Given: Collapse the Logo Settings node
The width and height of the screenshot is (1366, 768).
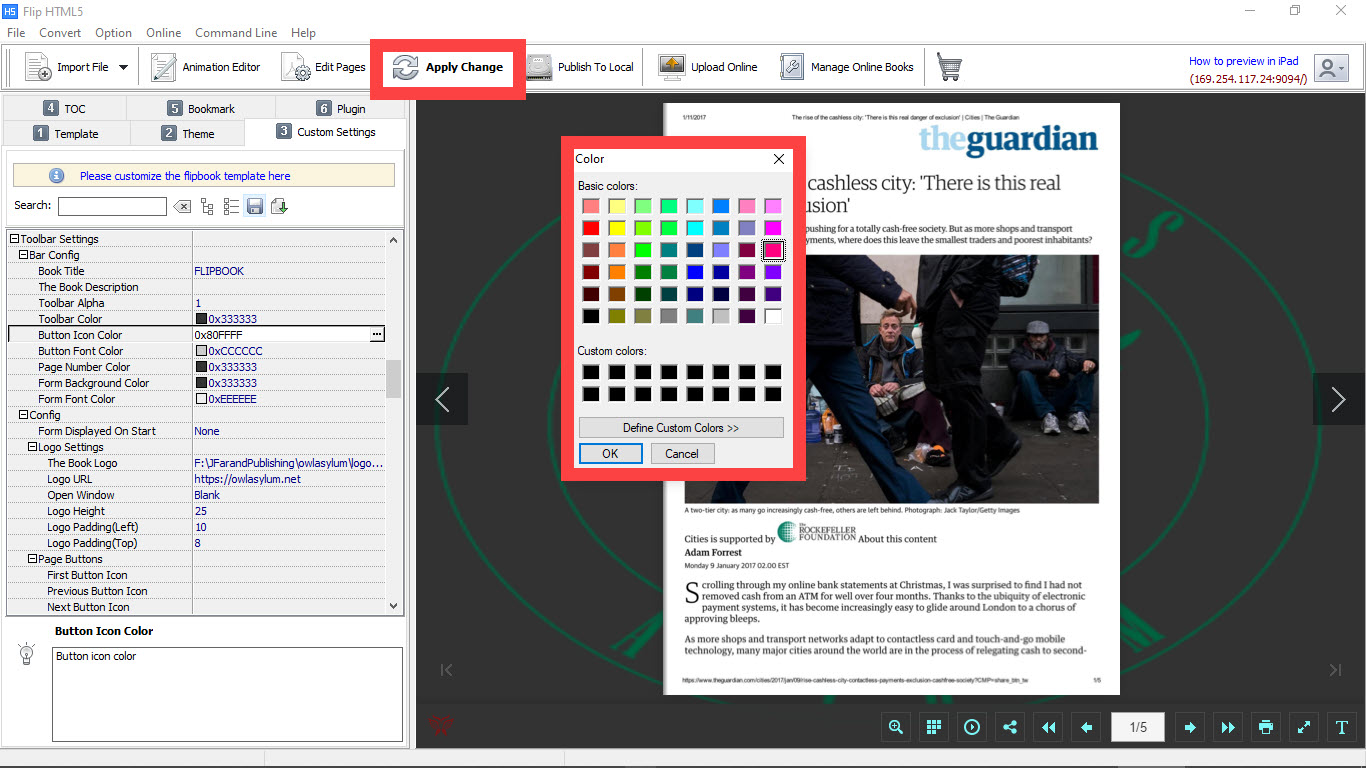Looking at the screenshot, I should tap(32, 447).
